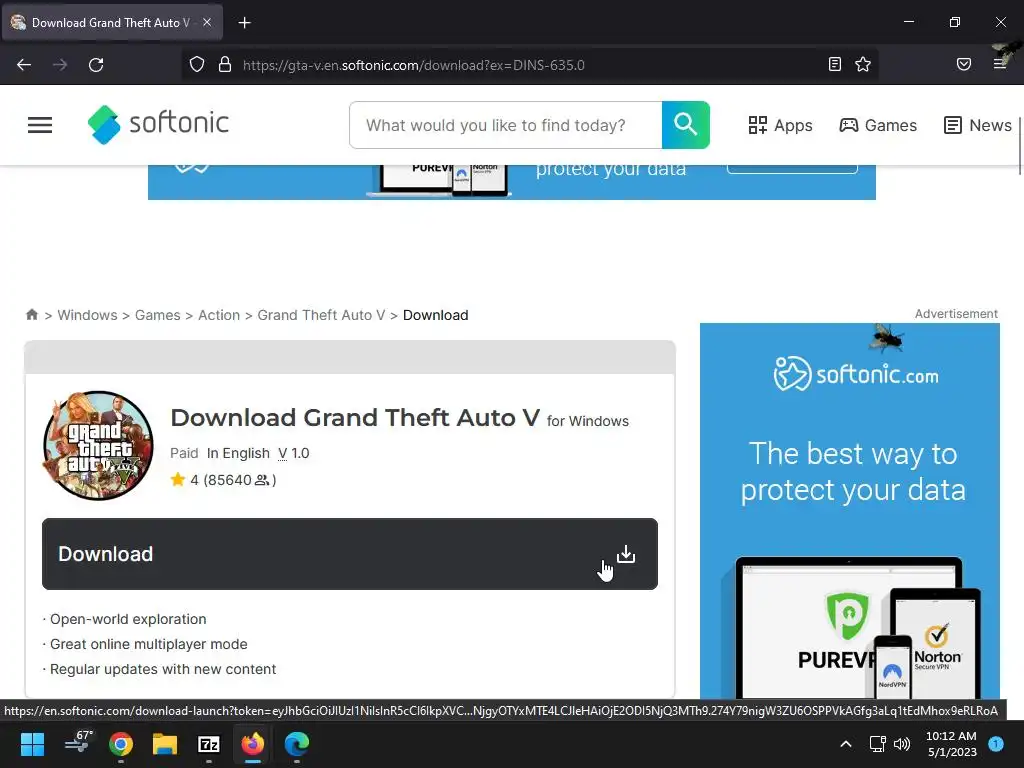Image resolution: width=1024 pixels, height=768 pixels.
Task: Open the notification badge in the tray
Action: (x=996, y=743)
